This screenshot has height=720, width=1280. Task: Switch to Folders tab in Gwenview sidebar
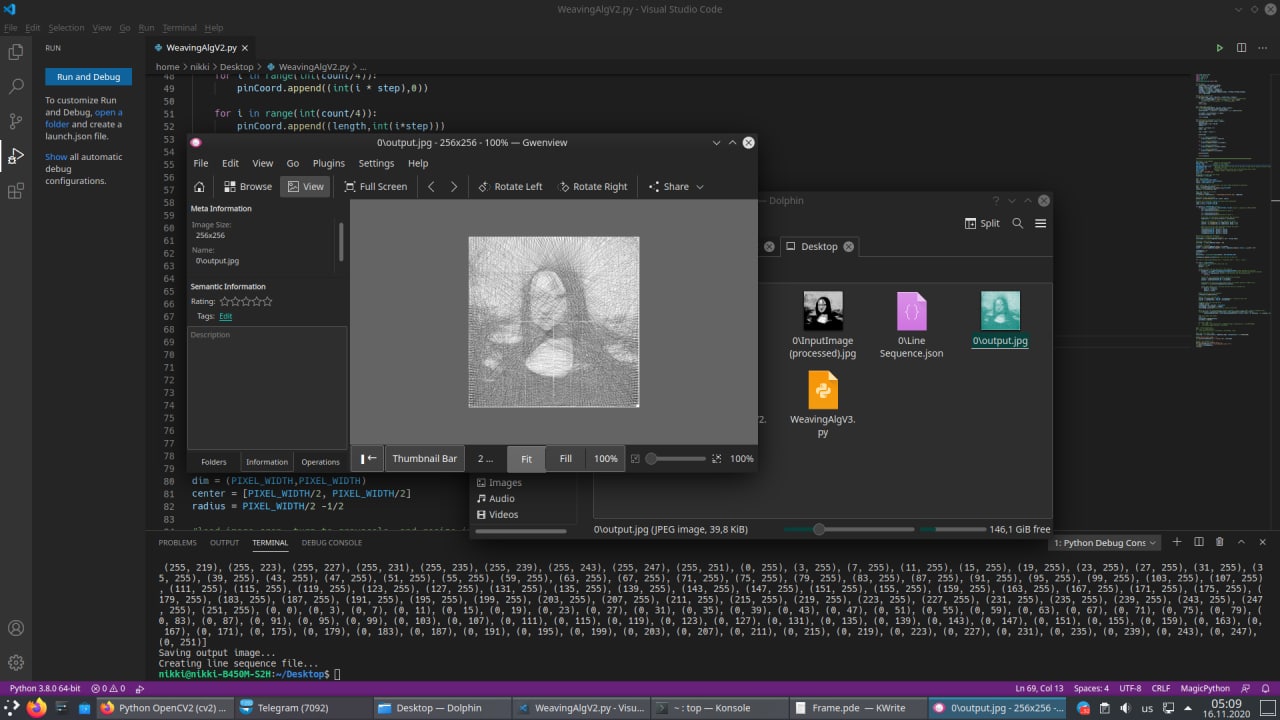[214, 462]
